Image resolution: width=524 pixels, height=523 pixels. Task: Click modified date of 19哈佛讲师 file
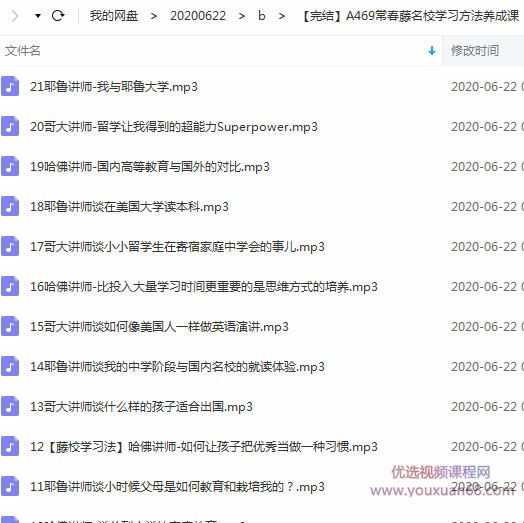pyautogui.click(x=487, y=167)
